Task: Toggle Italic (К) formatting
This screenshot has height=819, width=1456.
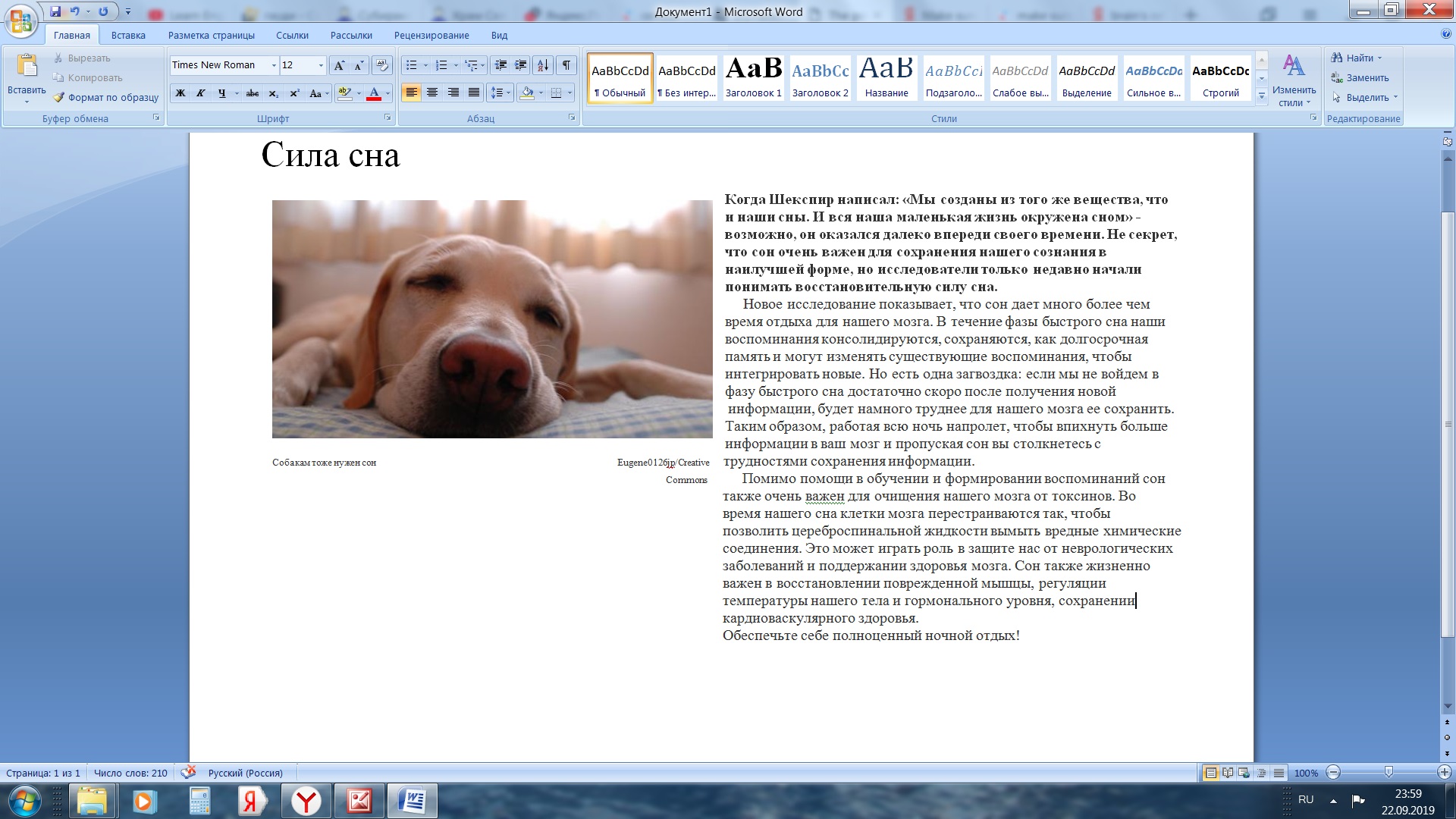Action: tap(201, 93)
